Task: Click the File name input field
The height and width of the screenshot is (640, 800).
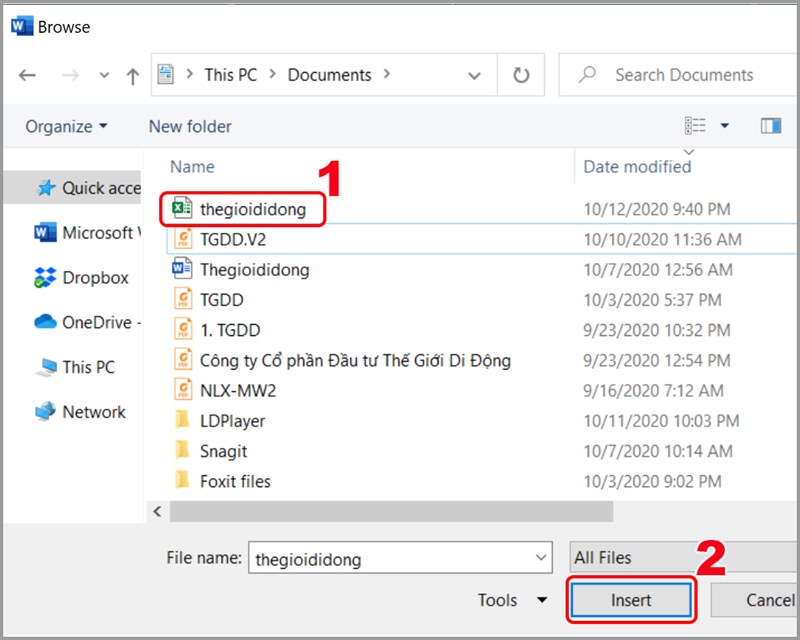Action: pyautogui.click(x=400, y=558)
